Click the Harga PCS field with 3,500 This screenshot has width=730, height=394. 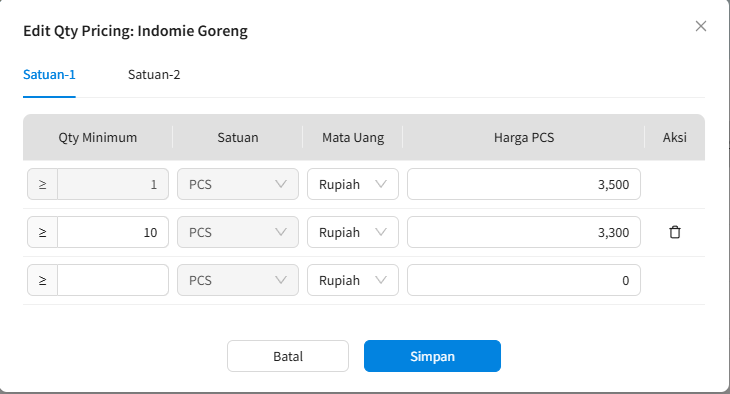click(524, 184)
